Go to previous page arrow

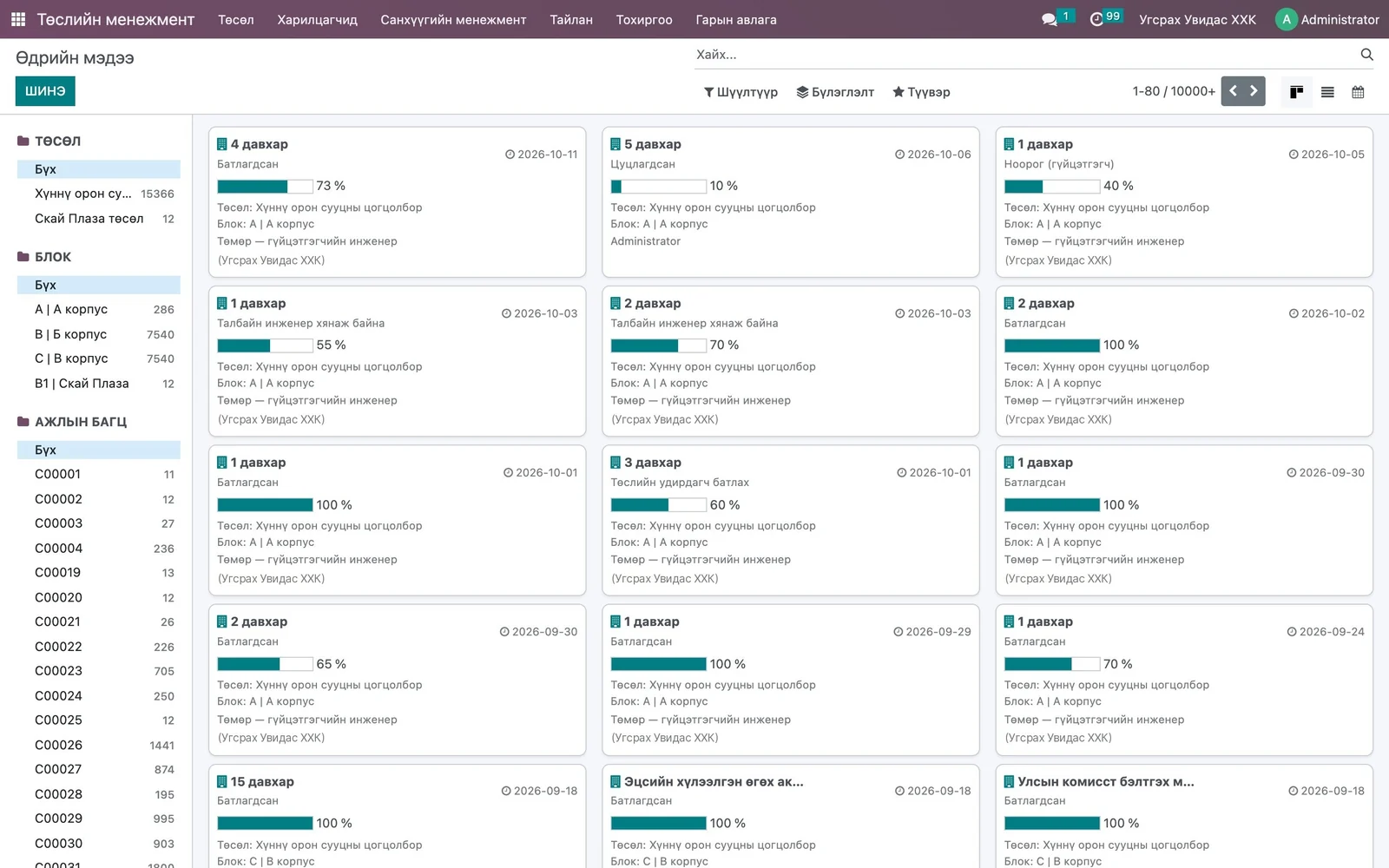[1233, 91]
